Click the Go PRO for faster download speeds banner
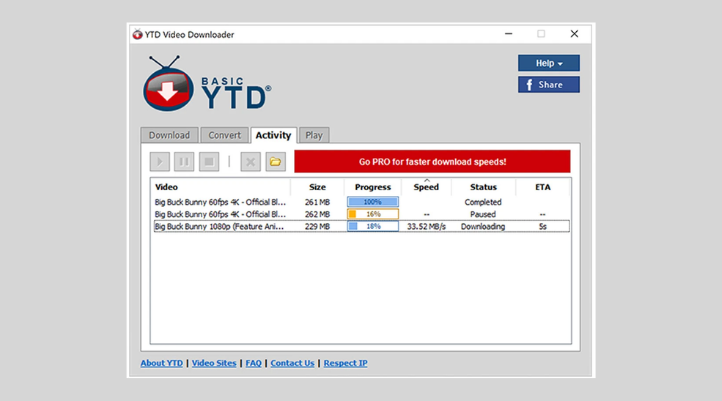 (x=432, y=162)
